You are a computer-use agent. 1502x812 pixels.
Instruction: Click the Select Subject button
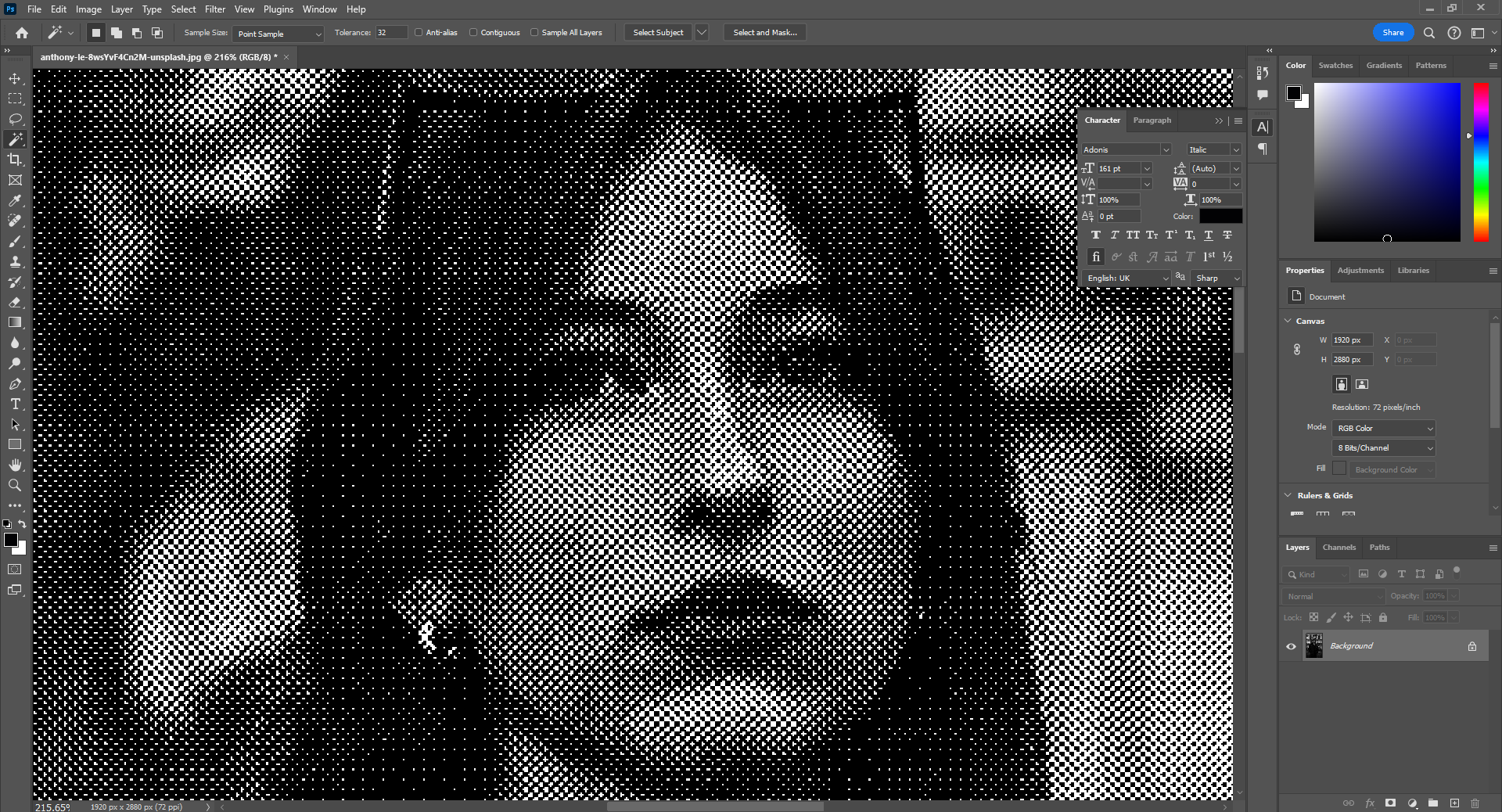click(658, 33)
